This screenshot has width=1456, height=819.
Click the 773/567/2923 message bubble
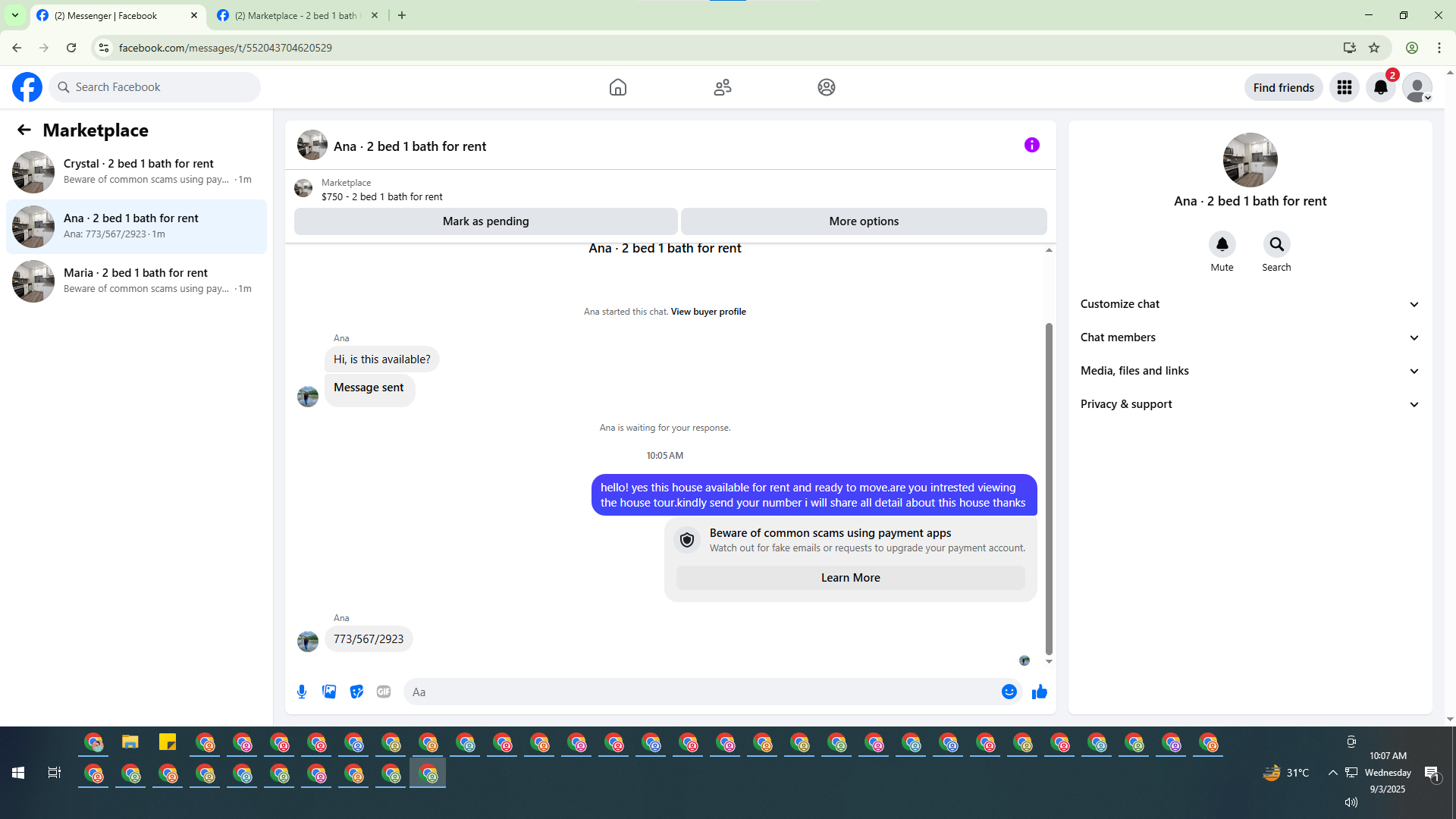pos(369,639)
